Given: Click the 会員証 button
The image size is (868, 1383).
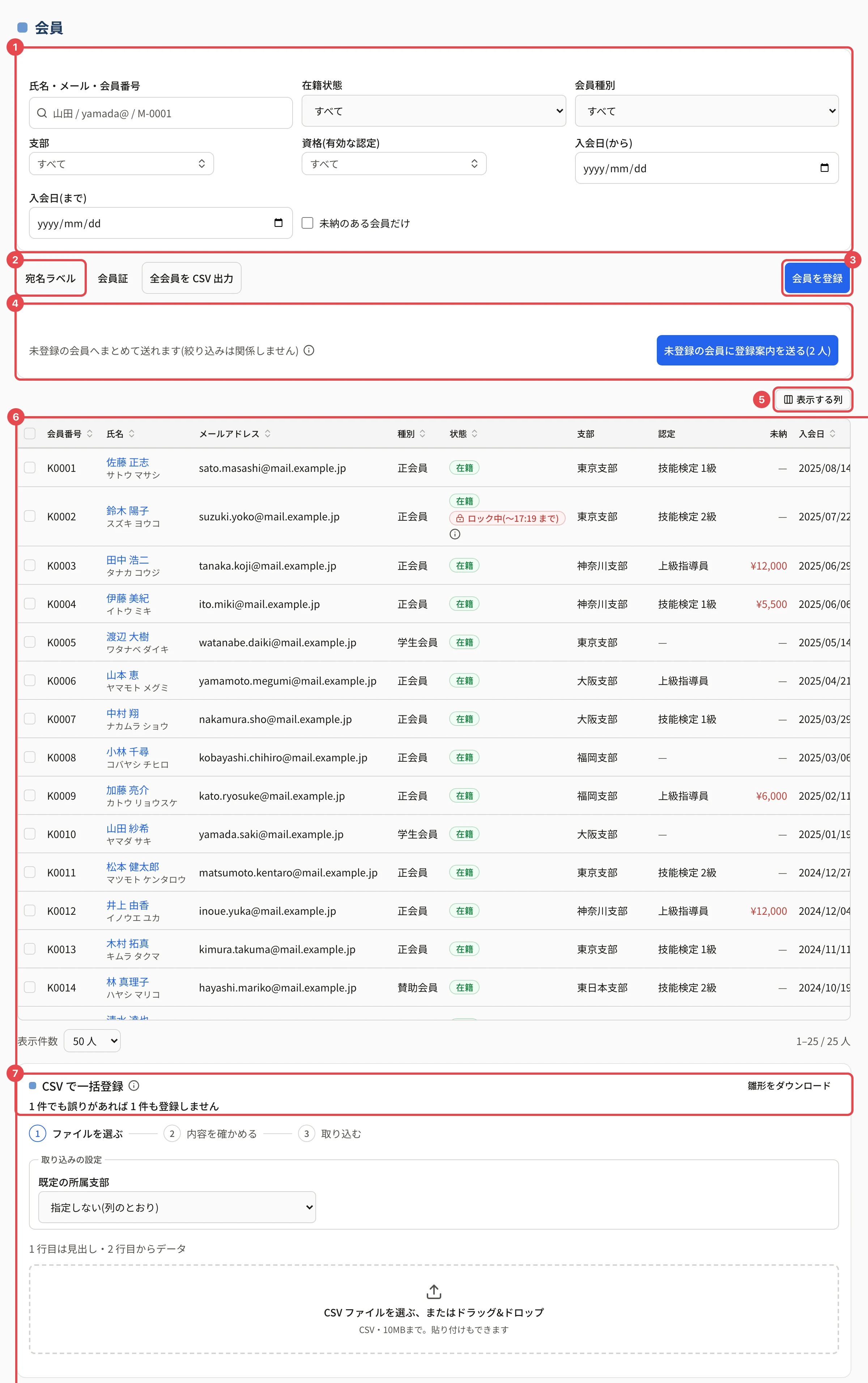Looking at the screenshot, I should pyautogui.click(x=112, y=278).
